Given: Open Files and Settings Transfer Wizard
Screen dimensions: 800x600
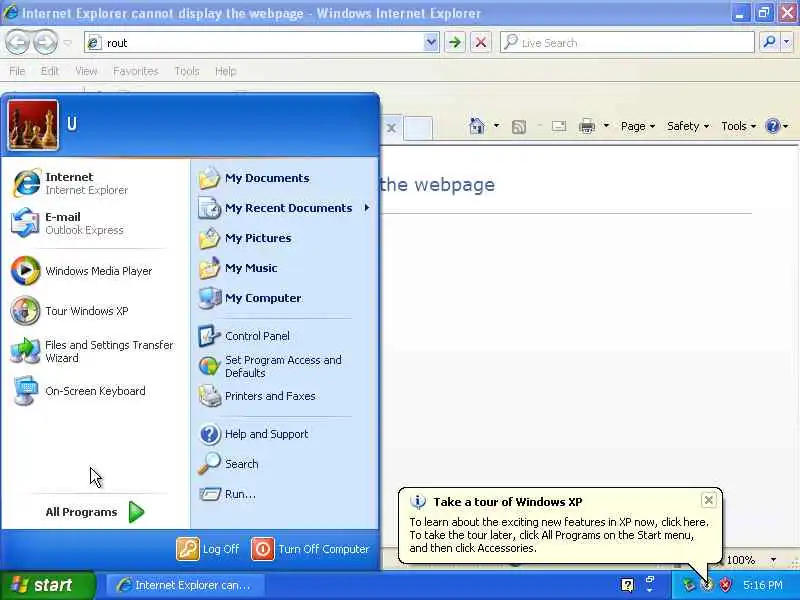Looking at the screenshot, I should [x=94, y=351].
